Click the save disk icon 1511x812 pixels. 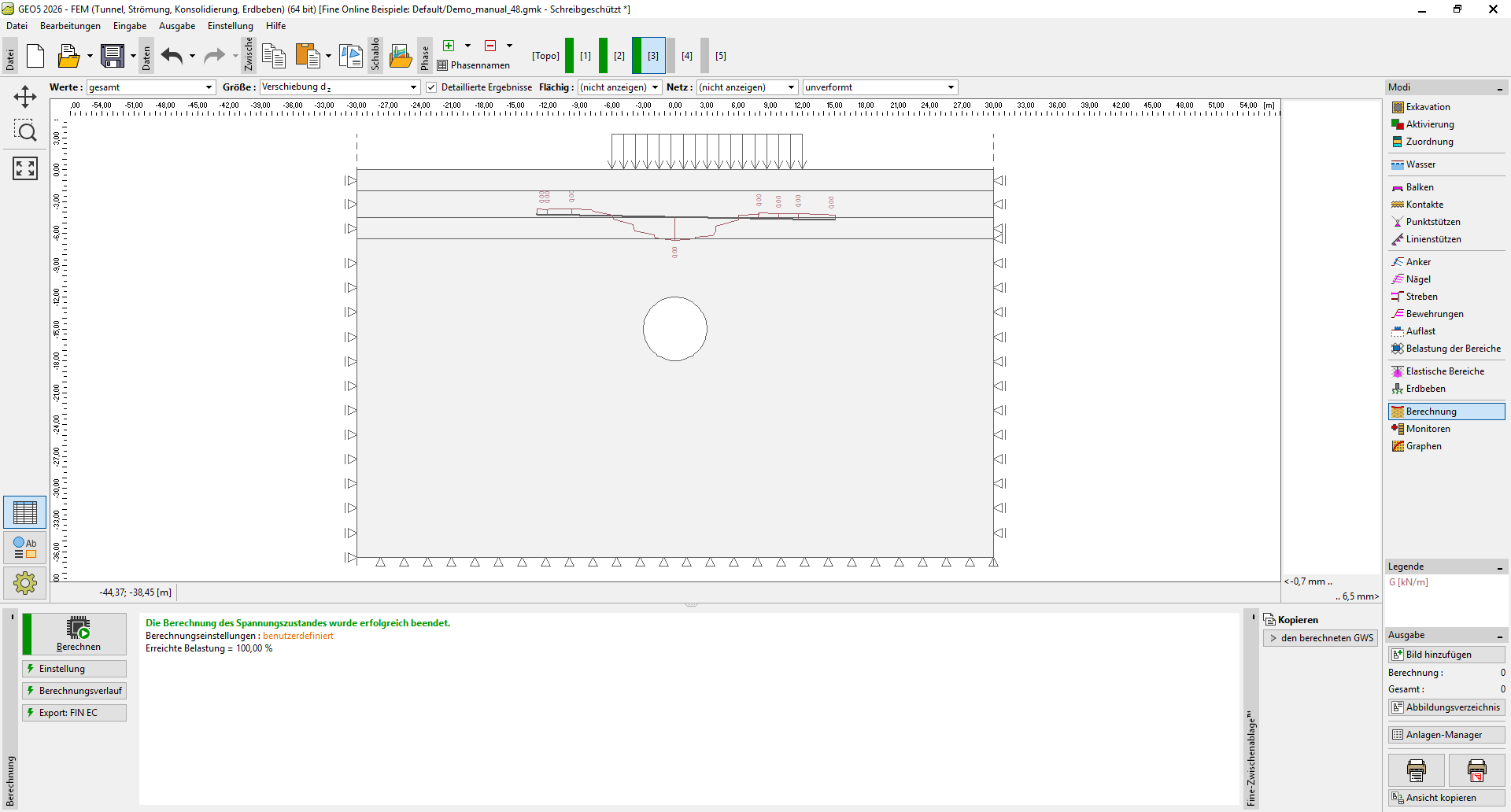coord(113,56)
